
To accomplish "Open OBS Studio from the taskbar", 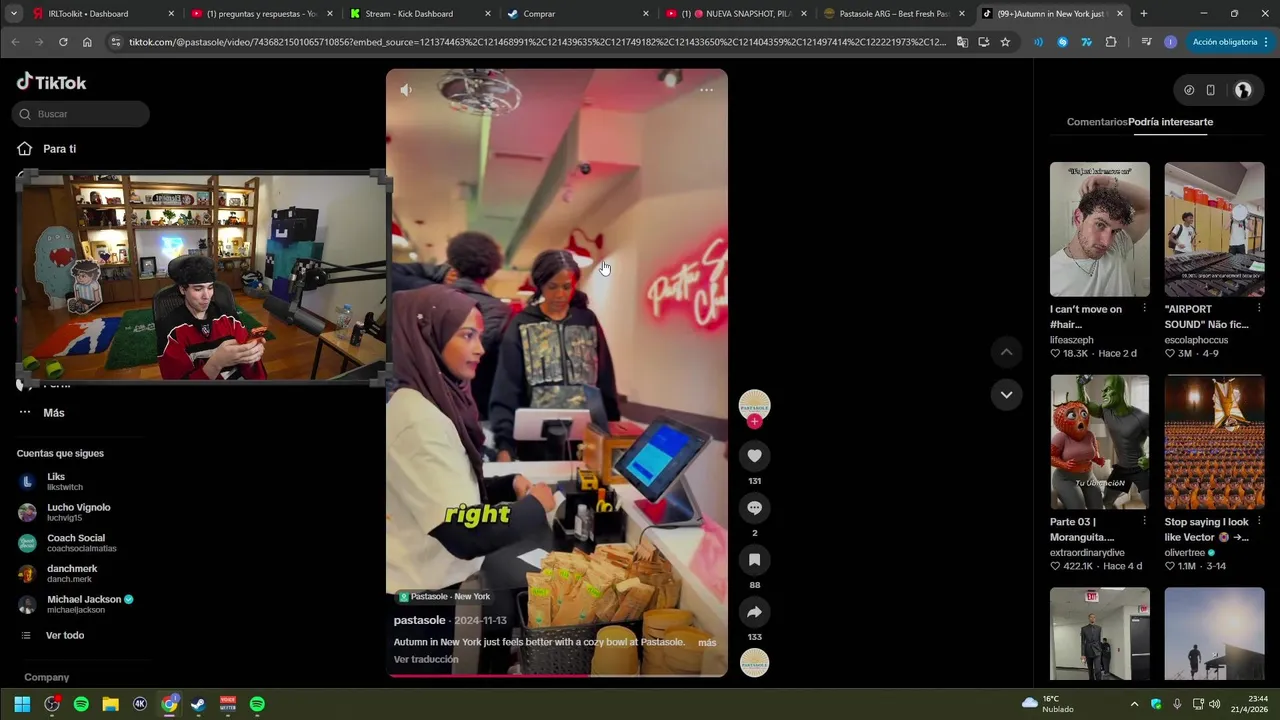I will point(52,704).
